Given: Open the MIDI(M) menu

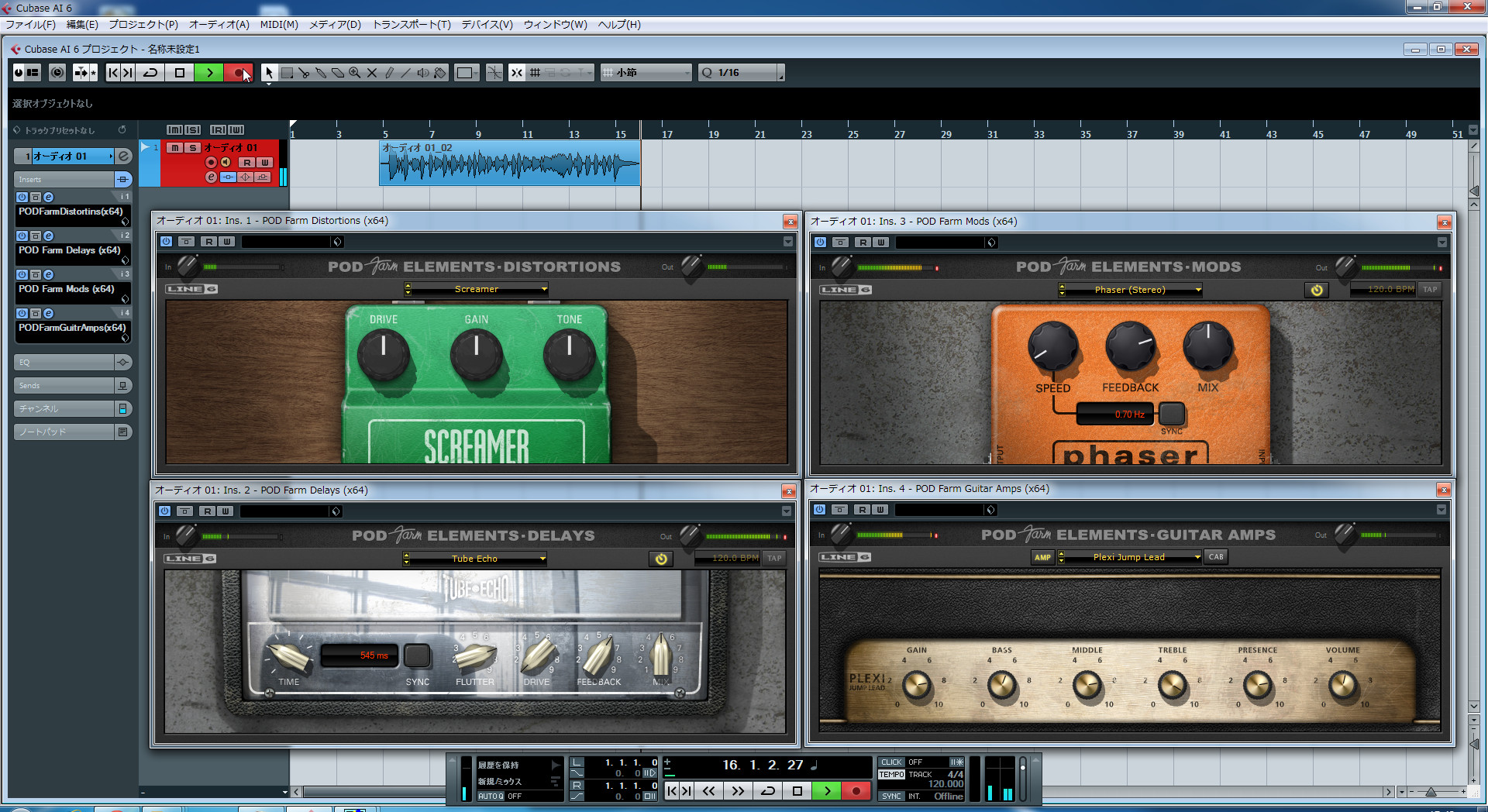Looking at the screenshot, I should point(279,25).
